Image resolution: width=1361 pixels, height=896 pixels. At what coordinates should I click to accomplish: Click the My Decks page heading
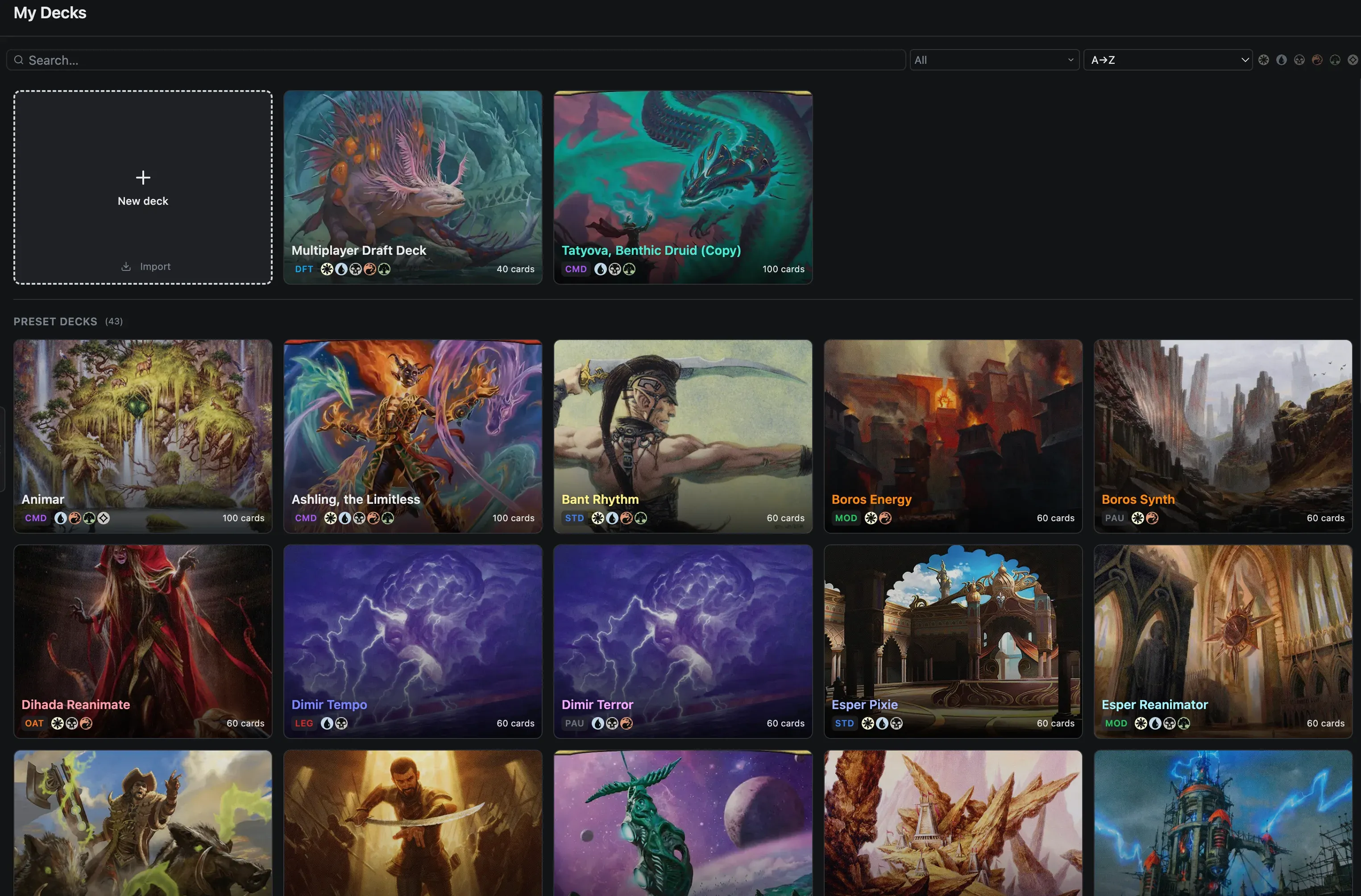pyautogui.click(x=50, y=12)
